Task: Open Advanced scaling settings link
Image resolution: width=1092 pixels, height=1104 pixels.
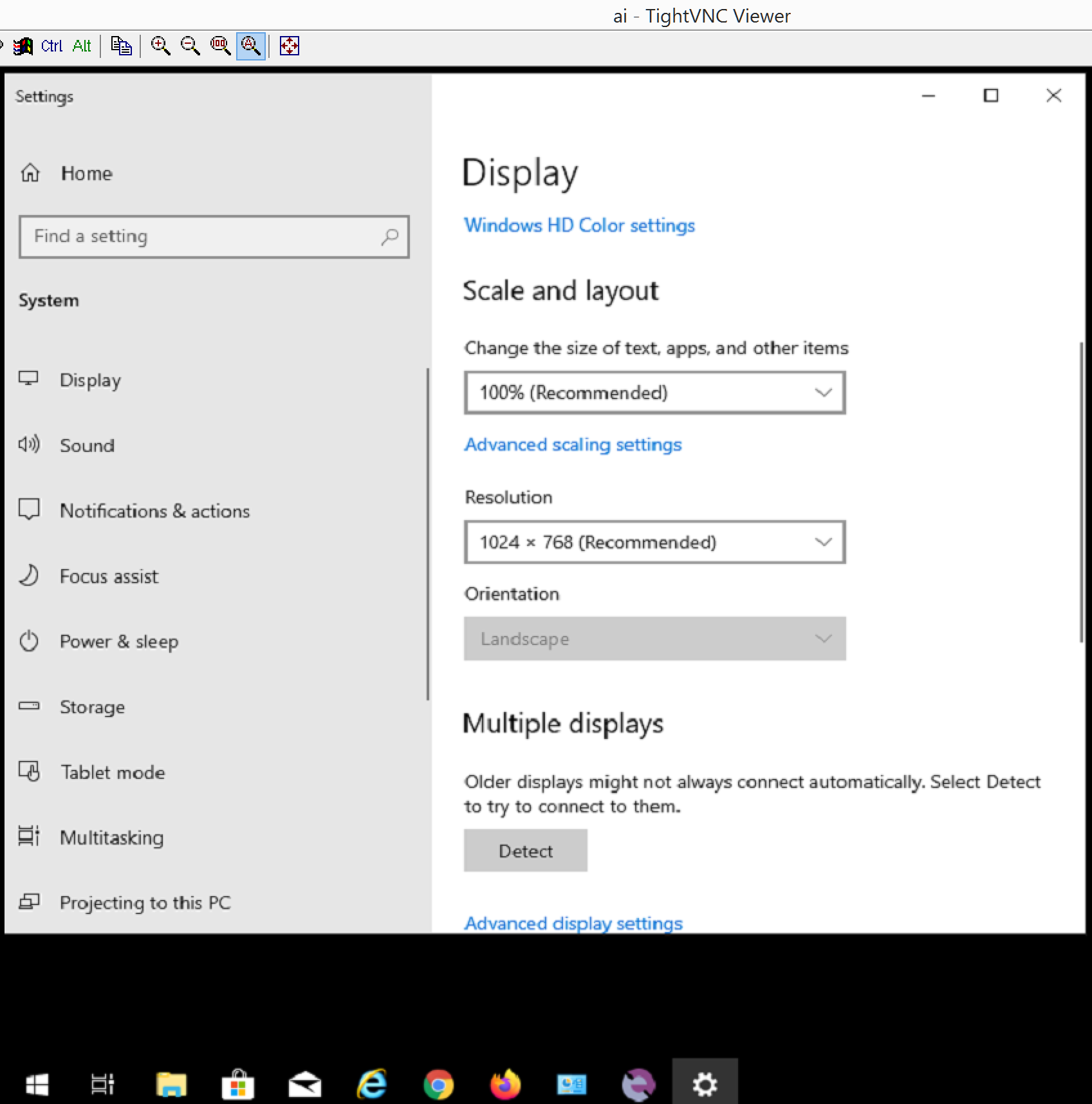Action: (573, 445)
